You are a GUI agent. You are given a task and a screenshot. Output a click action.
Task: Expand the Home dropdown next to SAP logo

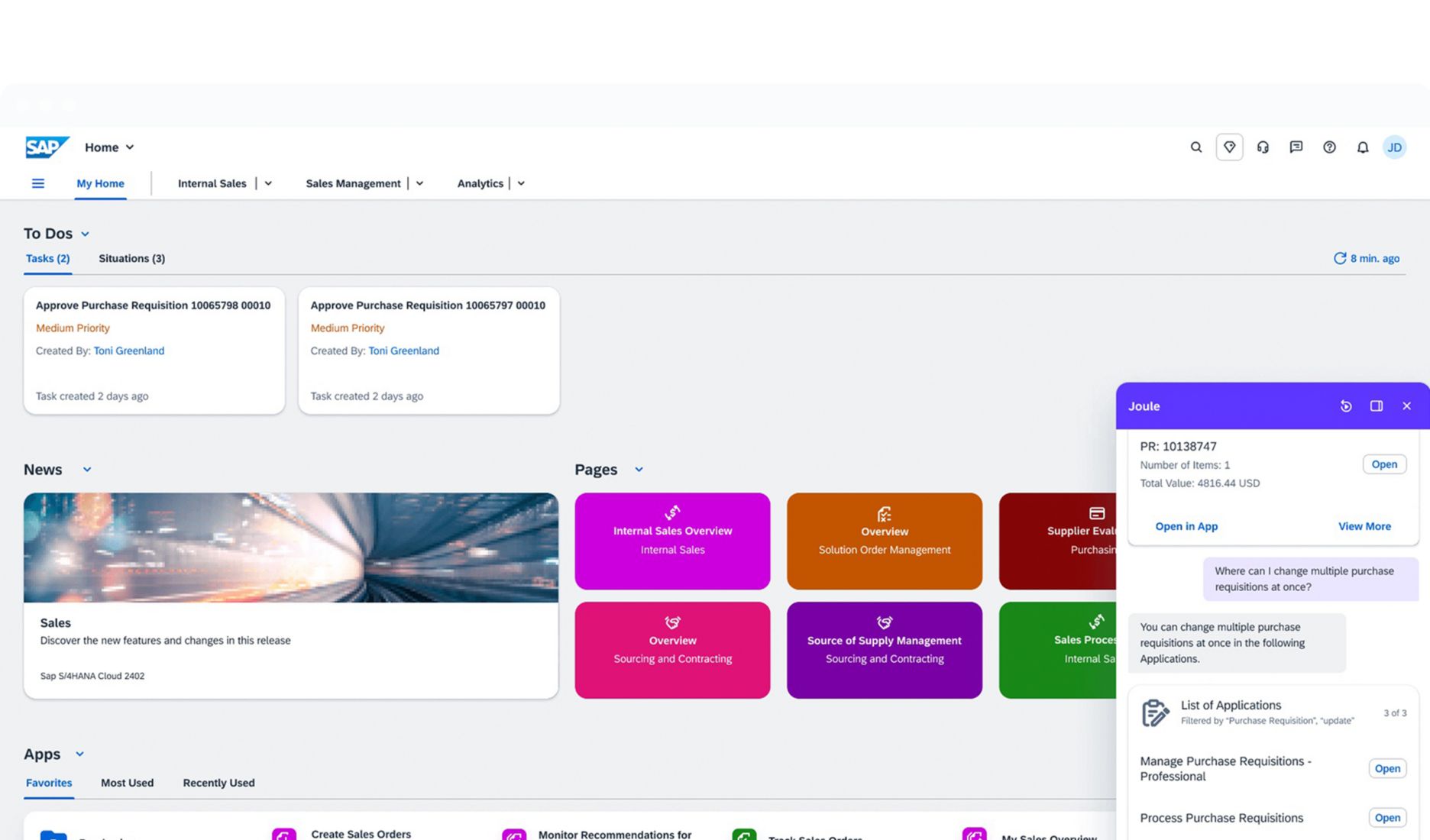click(x=129, y=147)
